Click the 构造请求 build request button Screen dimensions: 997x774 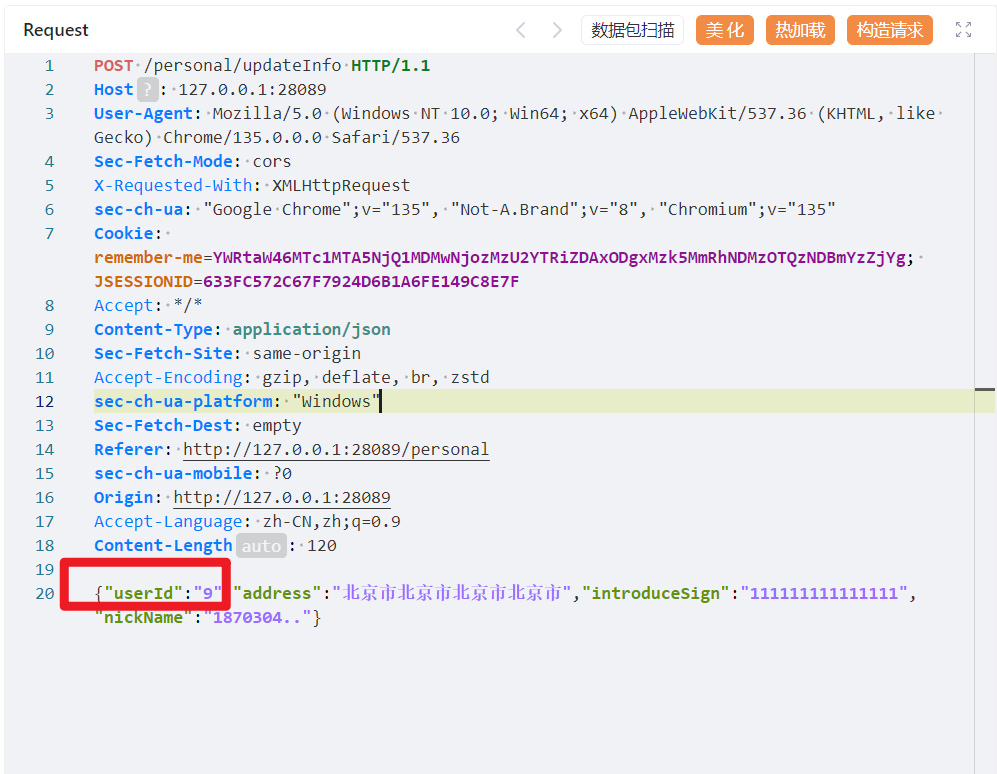889,30
